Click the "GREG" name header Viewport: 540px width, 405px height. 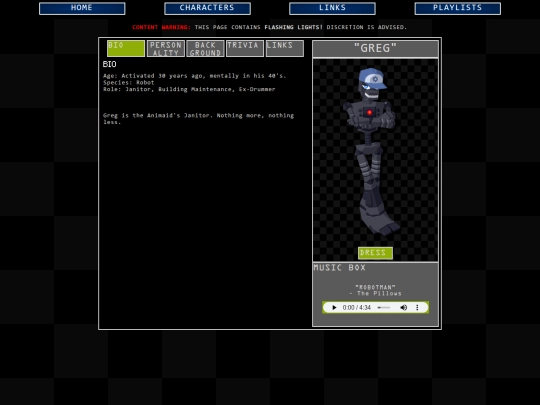[375, 48]
